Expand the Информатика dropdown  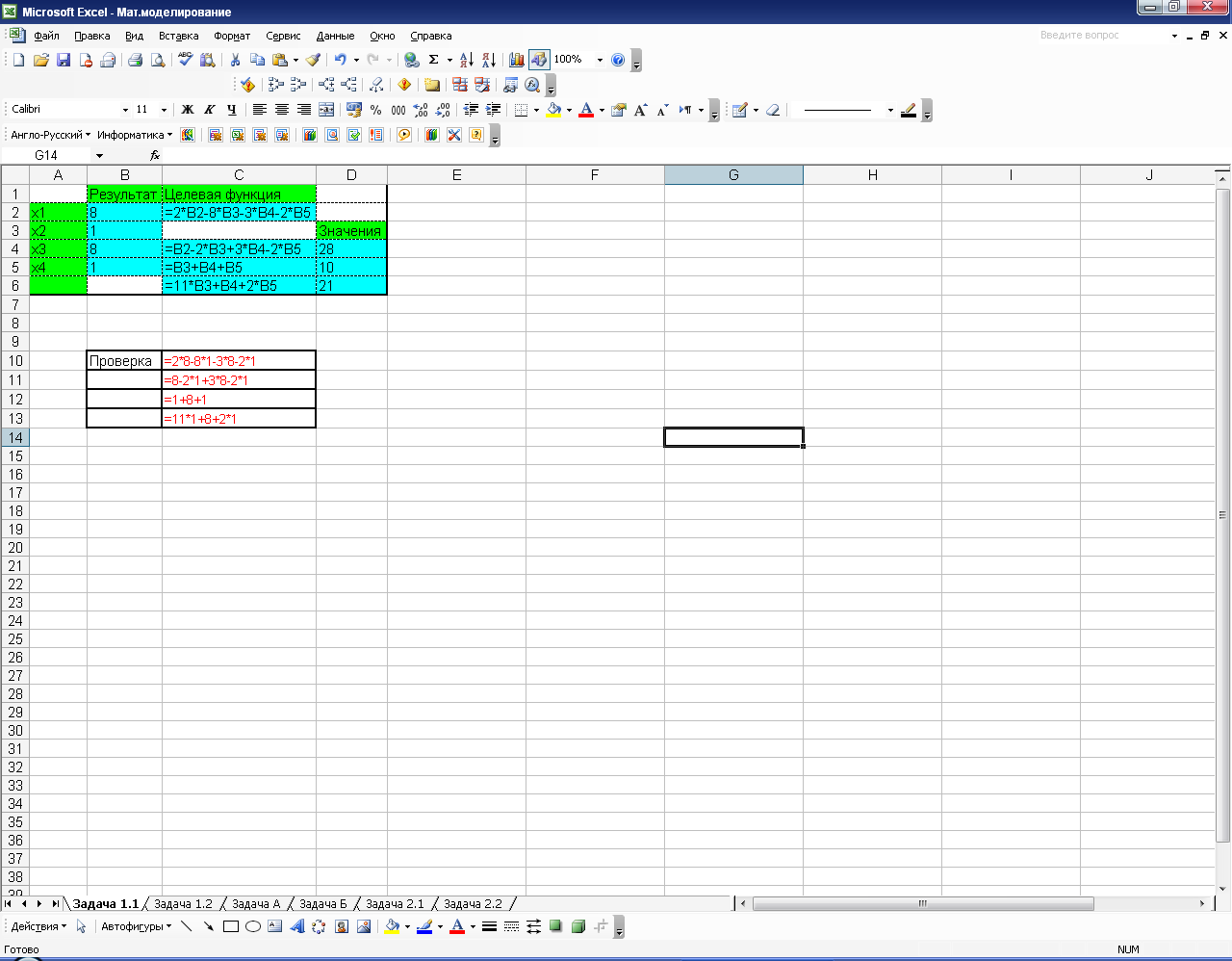point(135,135)
